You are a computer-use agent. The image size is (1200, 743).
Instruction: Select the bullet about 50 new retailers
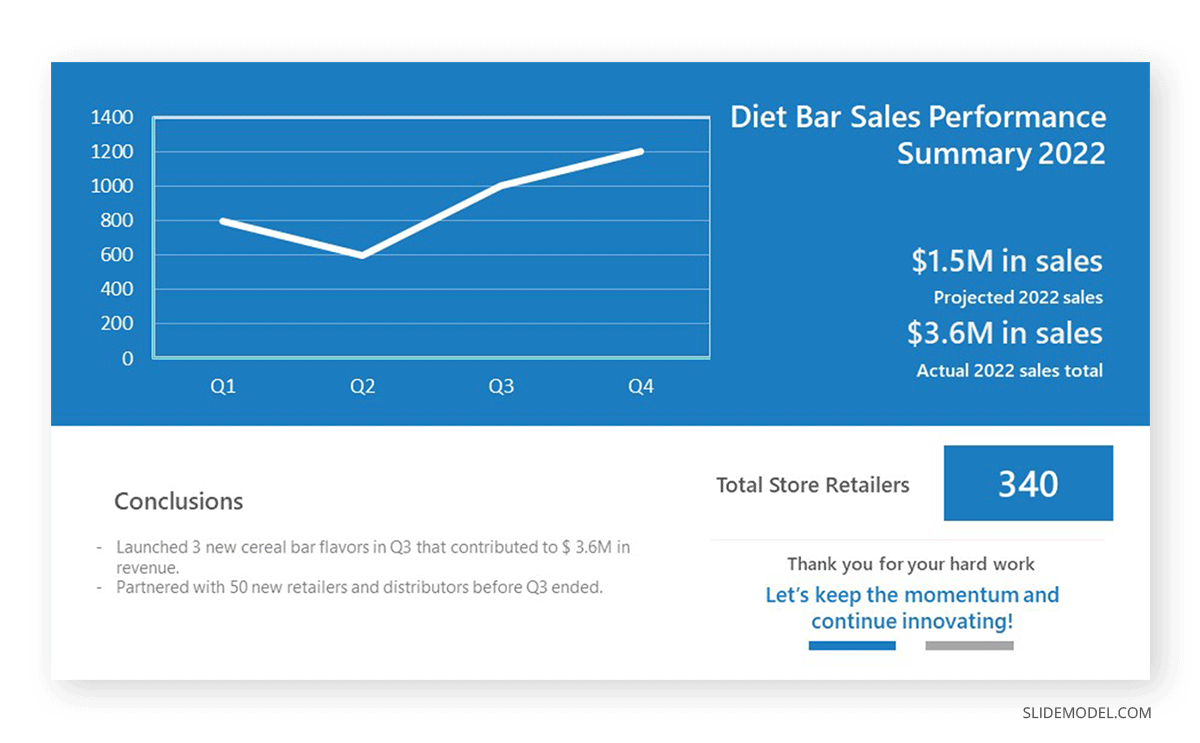click(x=359, y=587)
